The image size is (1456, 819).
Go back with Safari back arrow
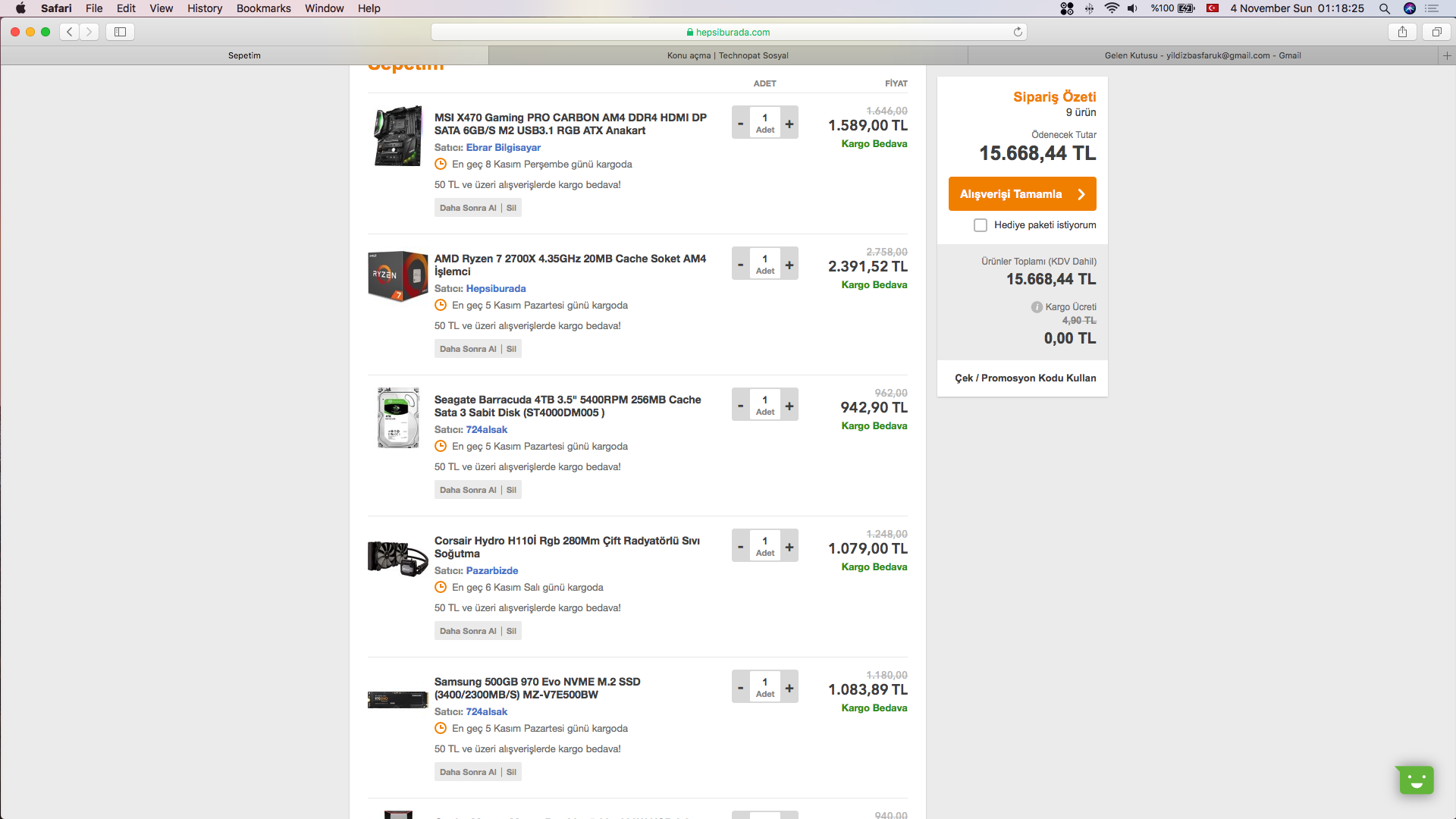click(70, 32)
